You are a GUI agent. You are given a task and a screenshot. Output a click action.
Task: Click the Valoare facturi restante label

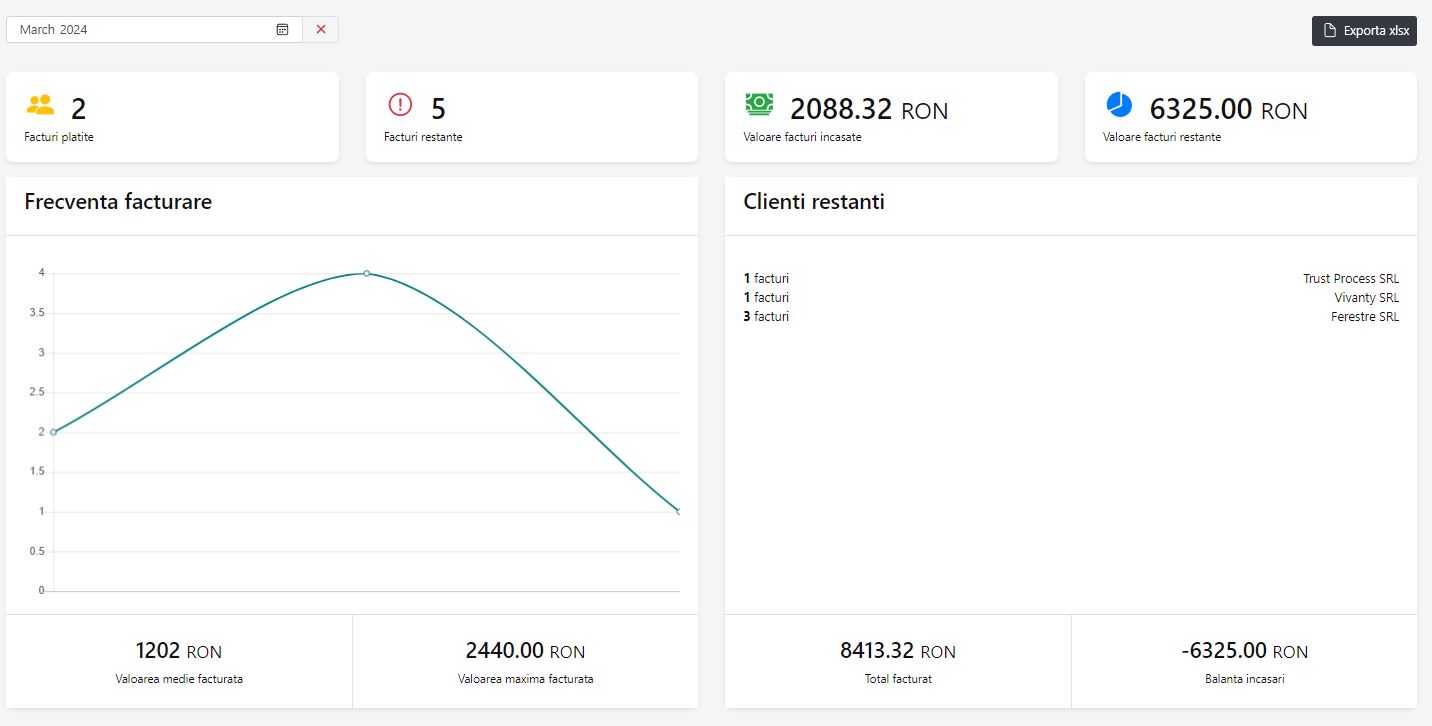point(1162,137)
